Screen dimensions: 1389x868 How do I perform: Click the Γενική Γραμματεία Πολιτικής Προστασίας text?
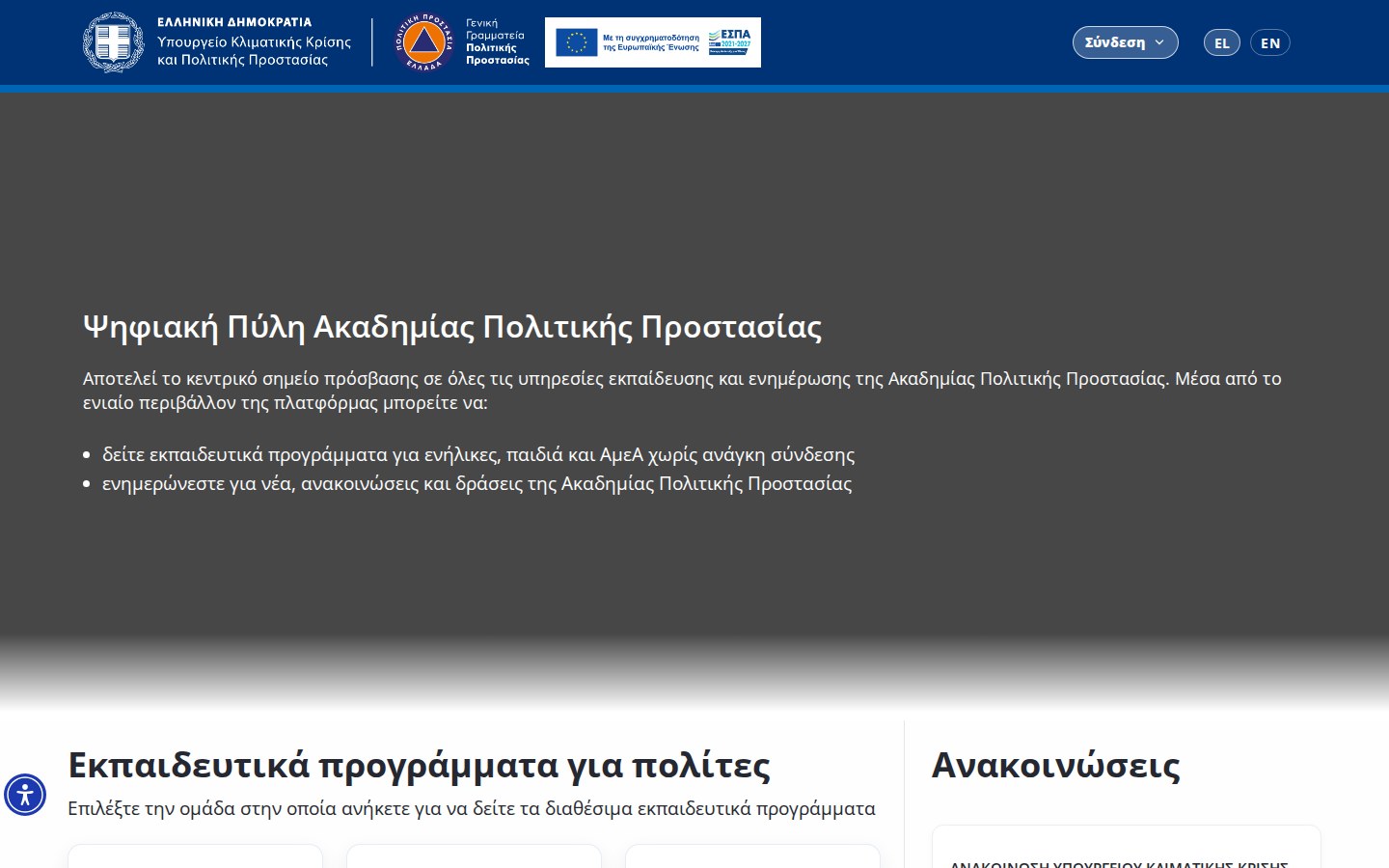coord(497,42)
